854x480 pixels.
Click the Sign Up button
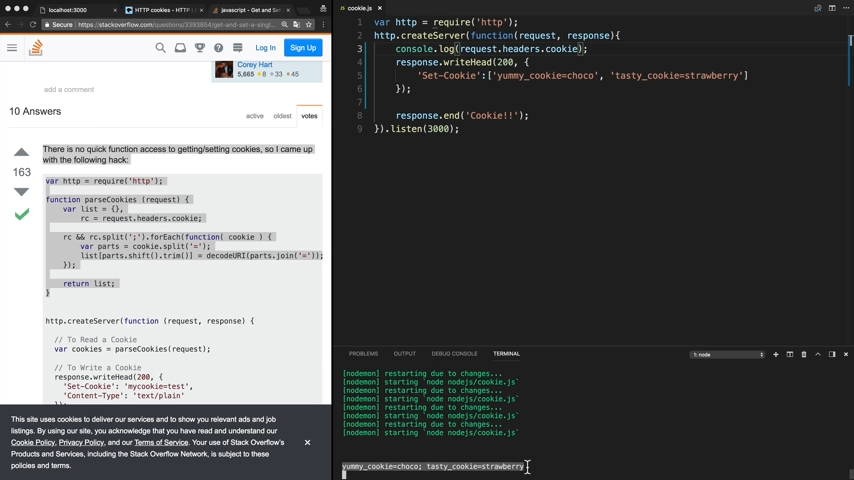[303, 48]
